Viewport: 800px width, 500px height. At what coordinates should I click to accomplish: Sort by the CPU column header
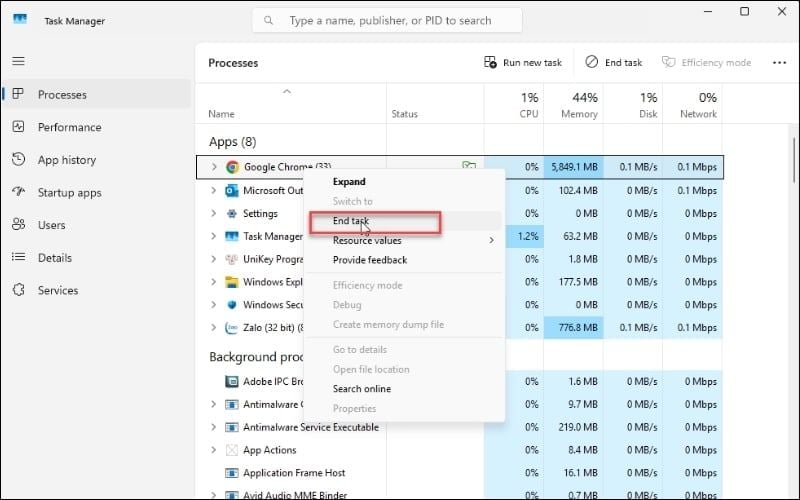pyautogui.click(x=514, y=104)
